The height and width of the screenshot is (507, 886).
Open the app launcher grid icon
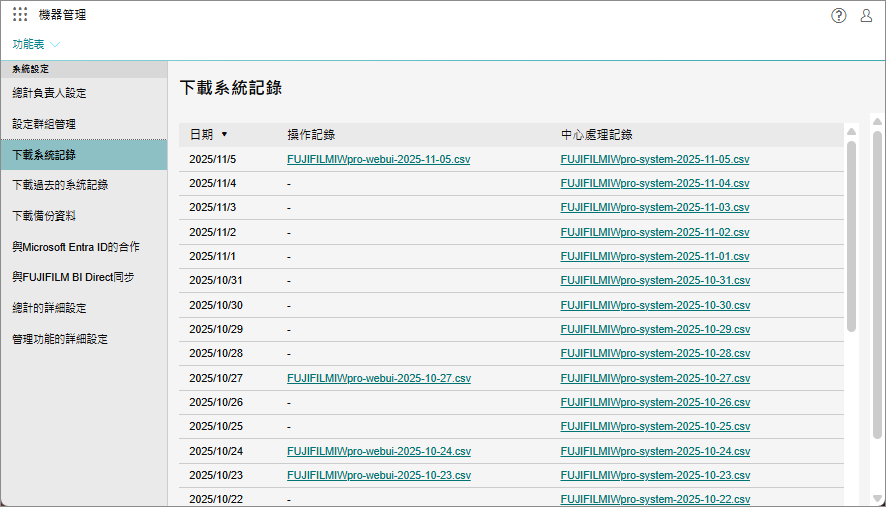(20, 15)
